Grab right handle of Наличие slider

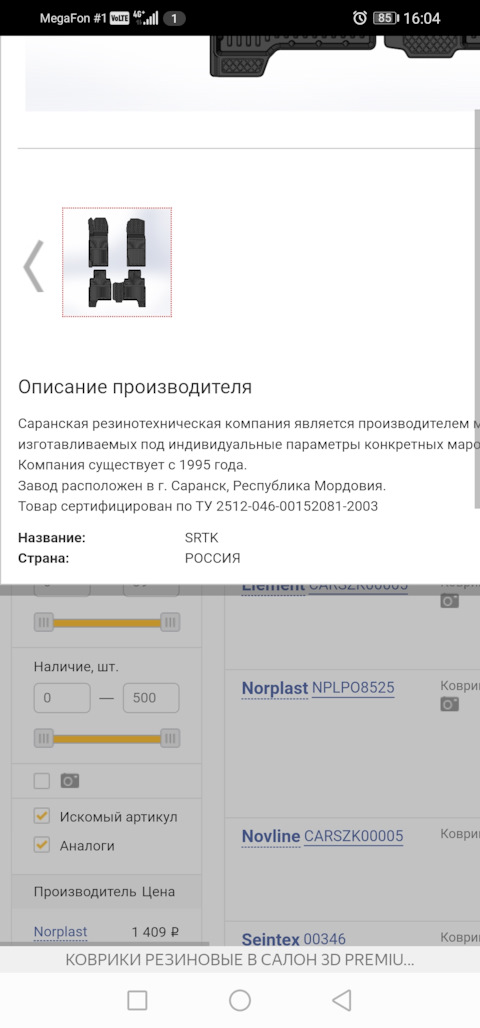(x=170, y=739)
